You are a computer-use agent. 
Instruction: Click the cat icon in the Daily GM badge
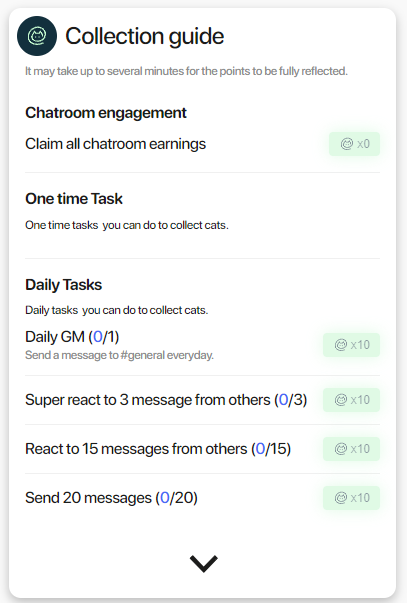[x=340, y=345]
